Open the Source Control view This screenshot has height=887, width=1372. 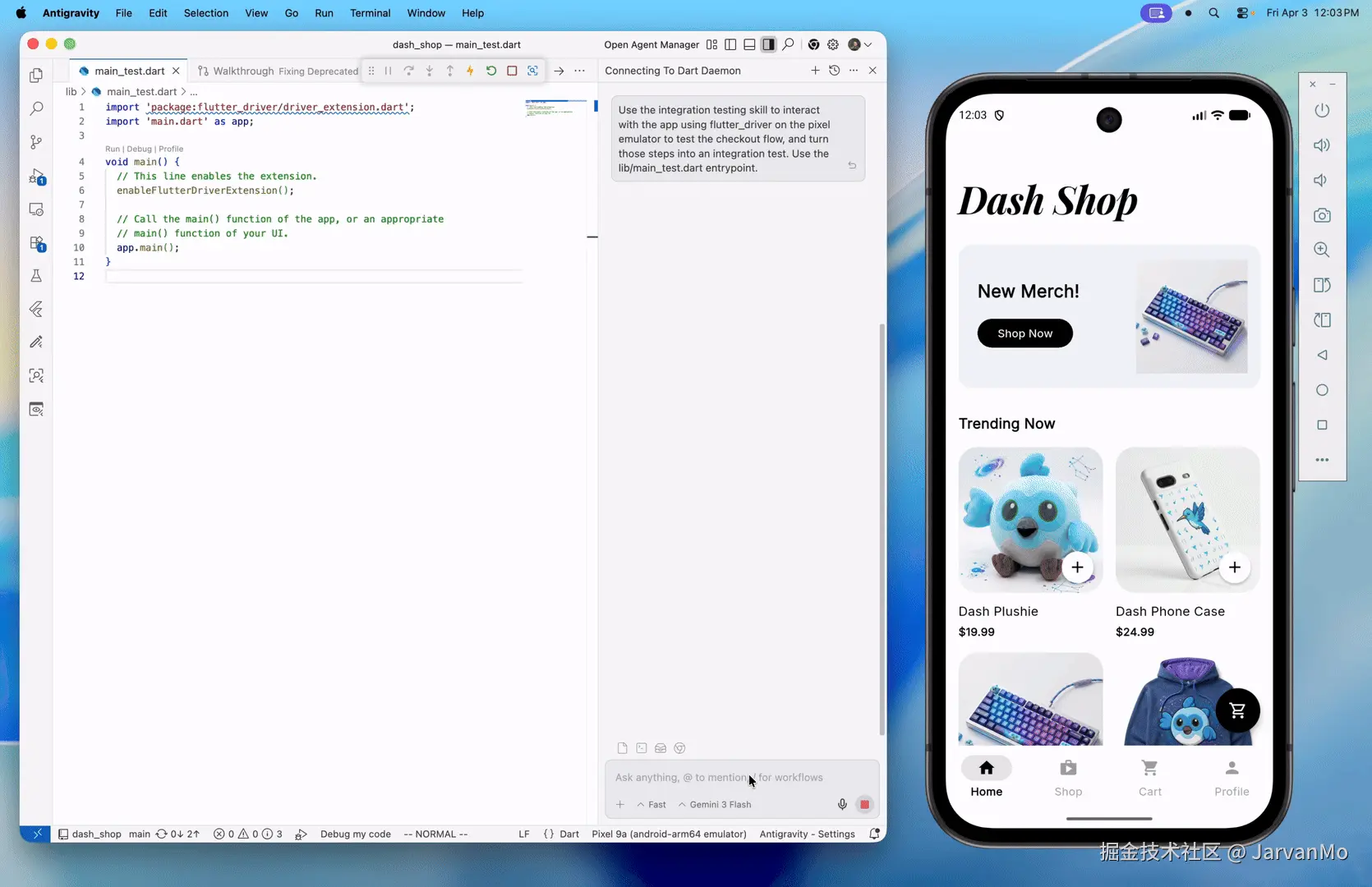[36, 142]
